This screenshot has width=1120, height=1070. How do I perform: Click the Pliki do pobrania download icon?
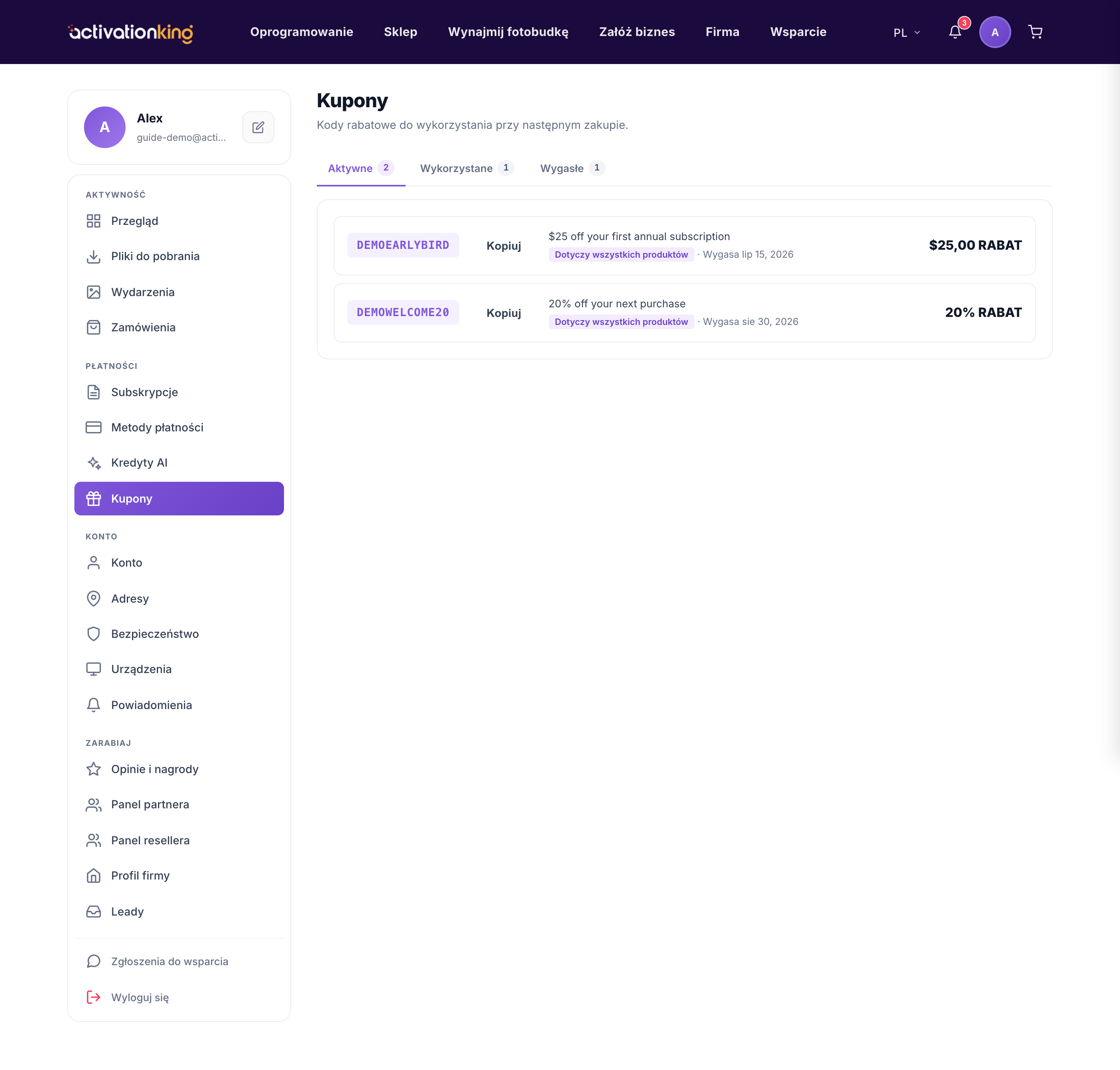point(94,256)
